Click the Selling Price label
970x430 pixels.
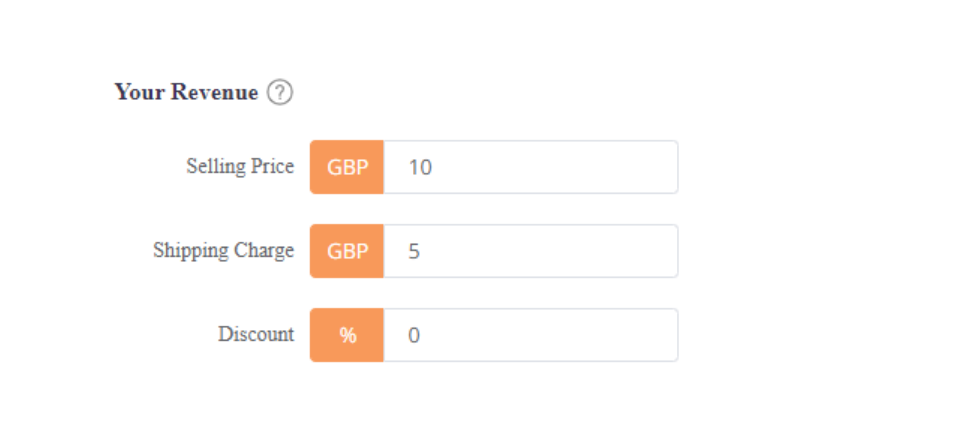tap(240, 166)
